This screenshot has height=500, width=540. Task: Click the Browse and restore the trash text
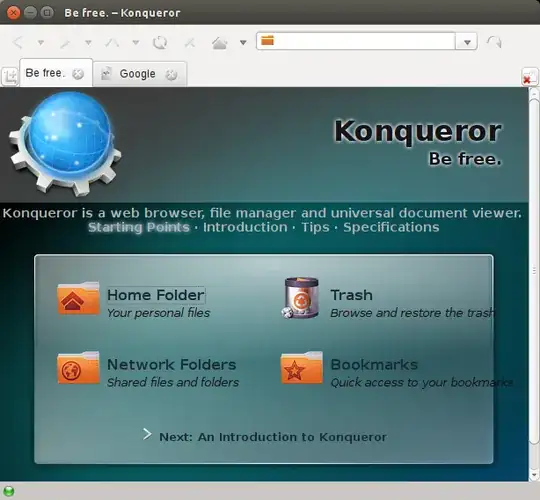[x=412, y=313]
